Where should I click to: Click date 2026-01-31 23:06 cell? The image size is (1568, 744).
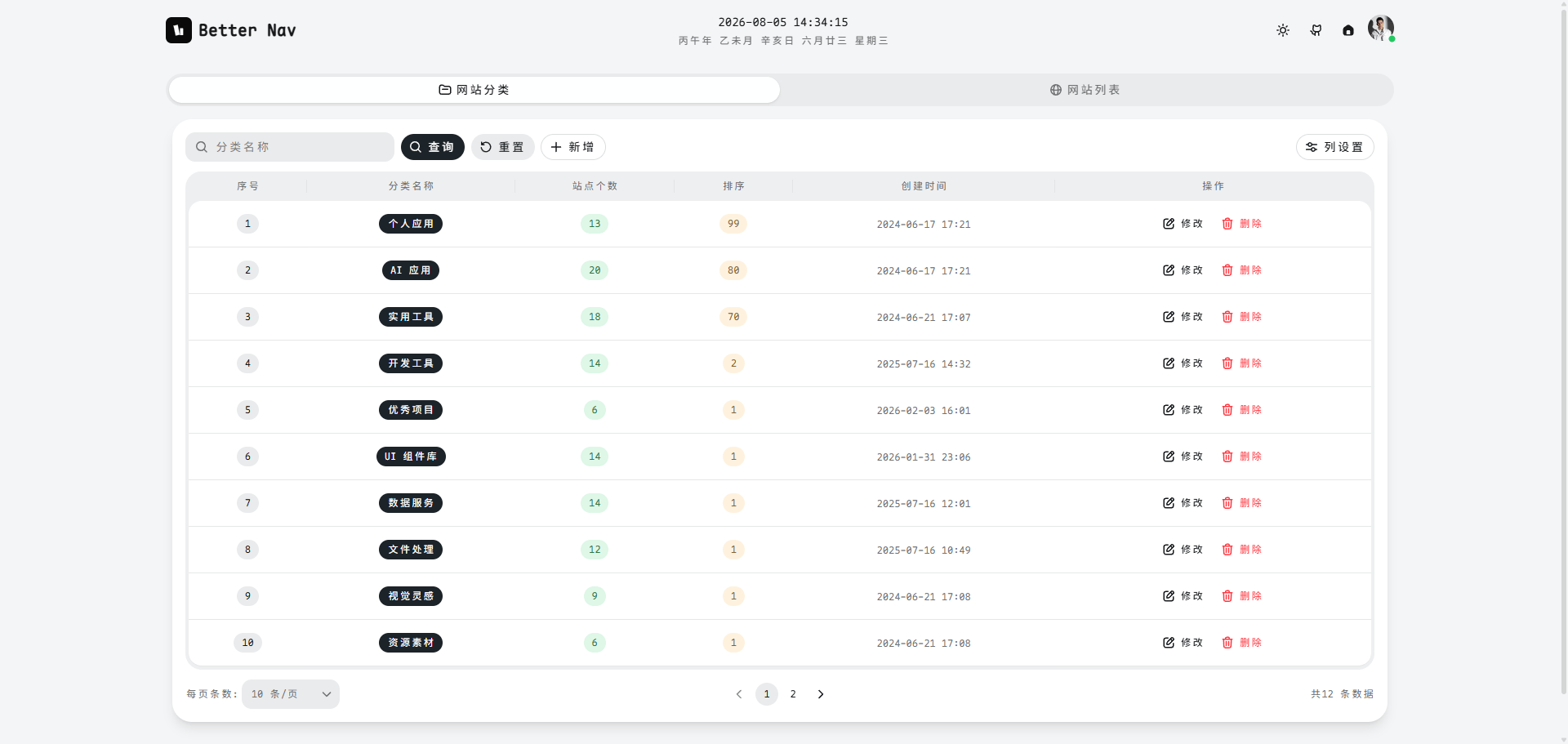(x=924, y=457)
